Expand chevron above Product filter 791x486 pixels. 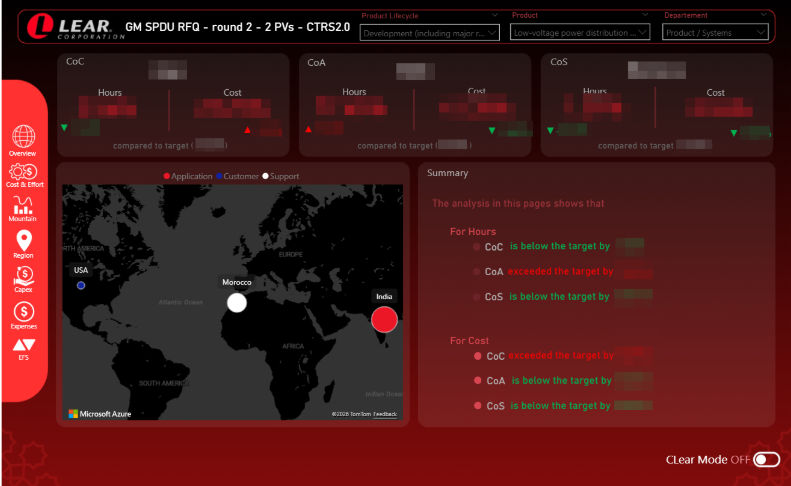point(645,15)
